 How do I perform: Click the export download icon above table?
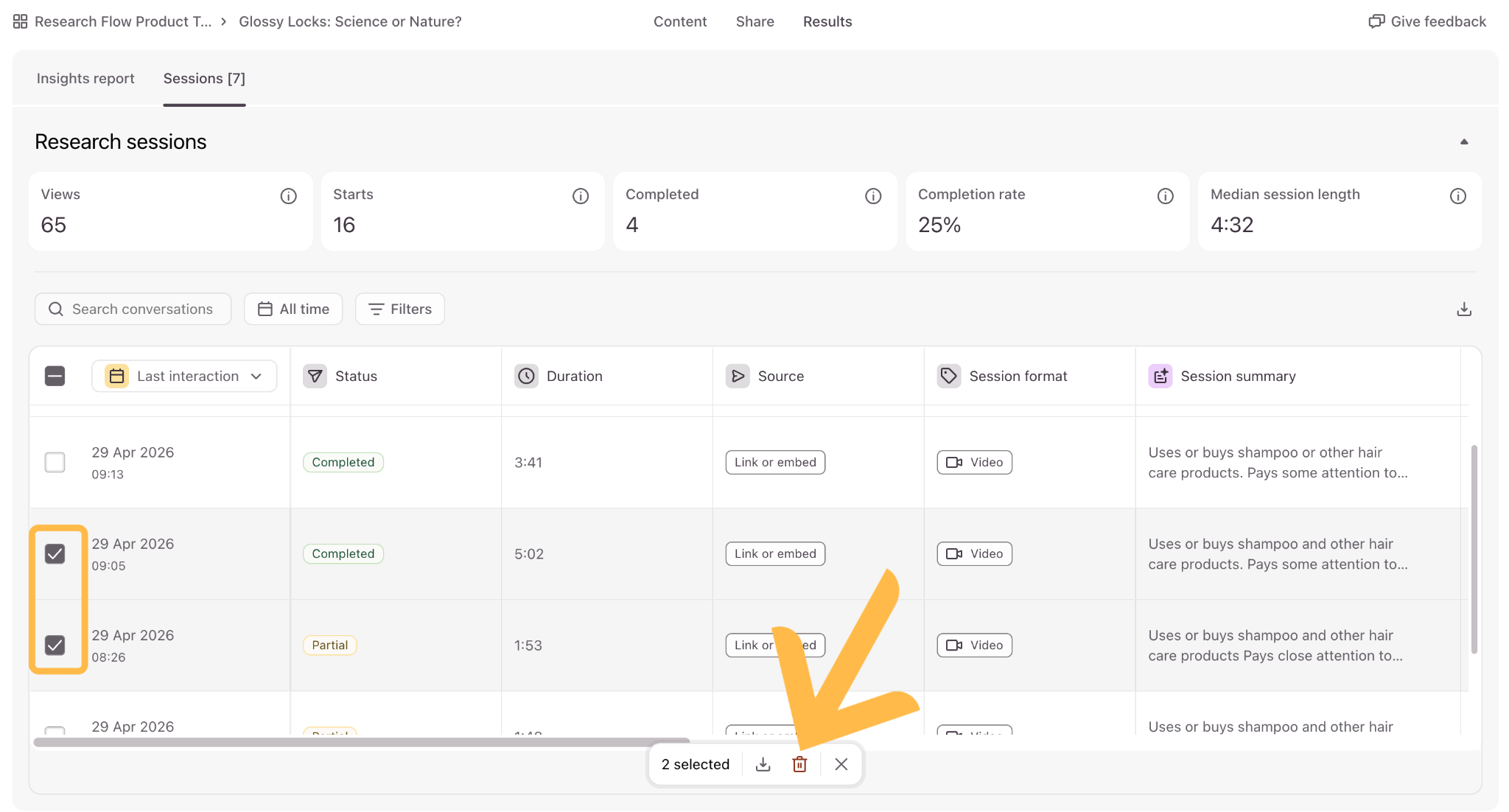click(1463, 309)
